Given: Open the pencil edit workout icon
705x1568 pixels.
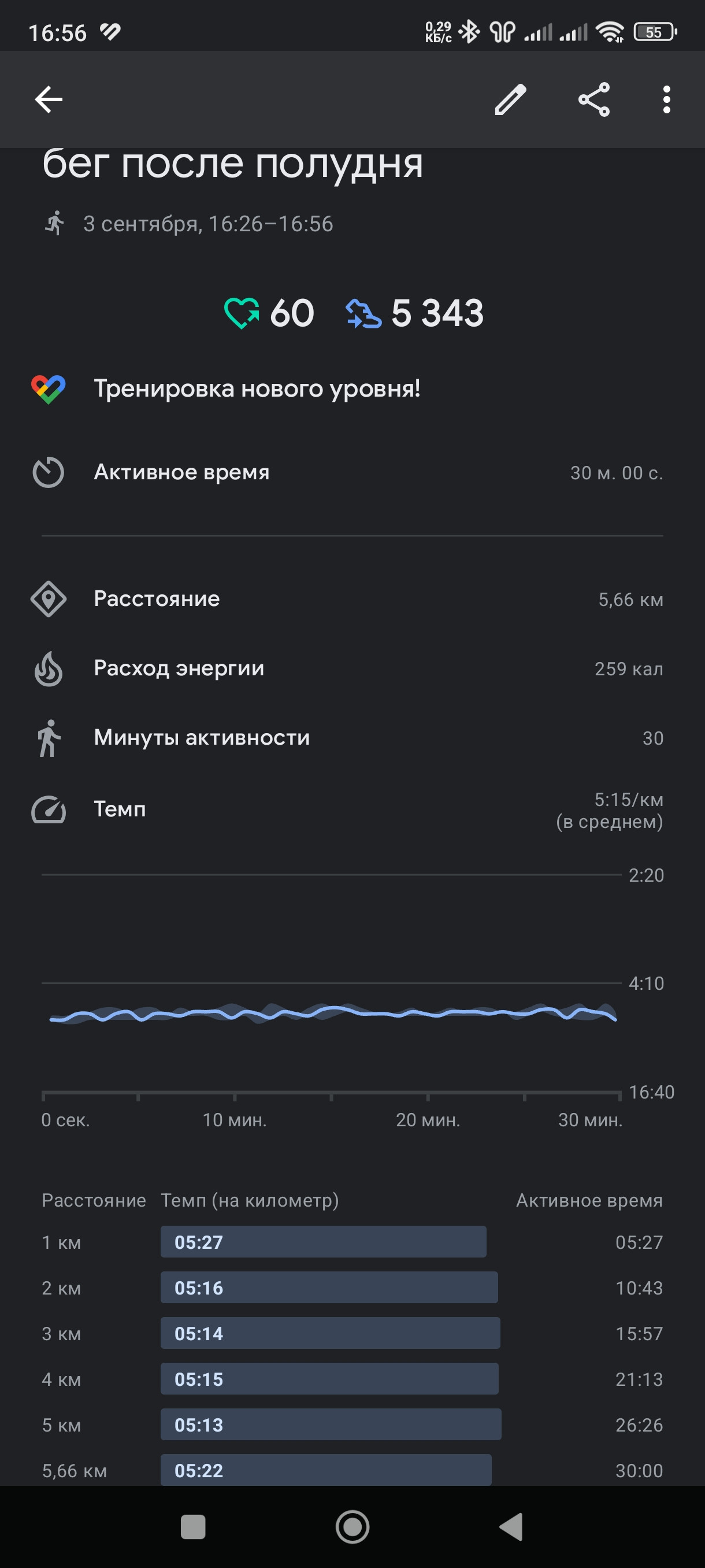Looking at the screenshot, I should [x=510, y=99].
